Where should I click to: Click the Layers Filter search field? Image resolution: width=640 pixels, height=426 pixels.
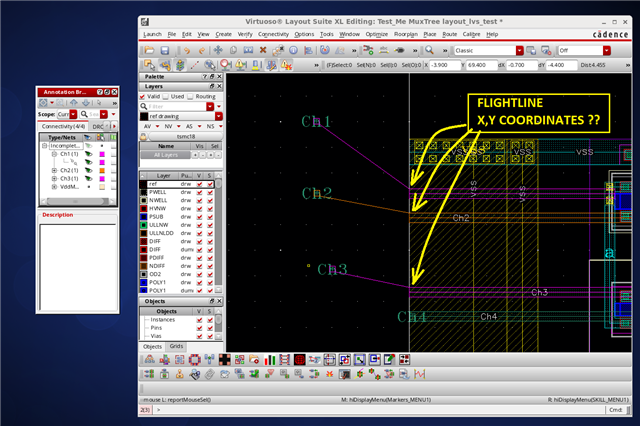click(x=177, y=106)
